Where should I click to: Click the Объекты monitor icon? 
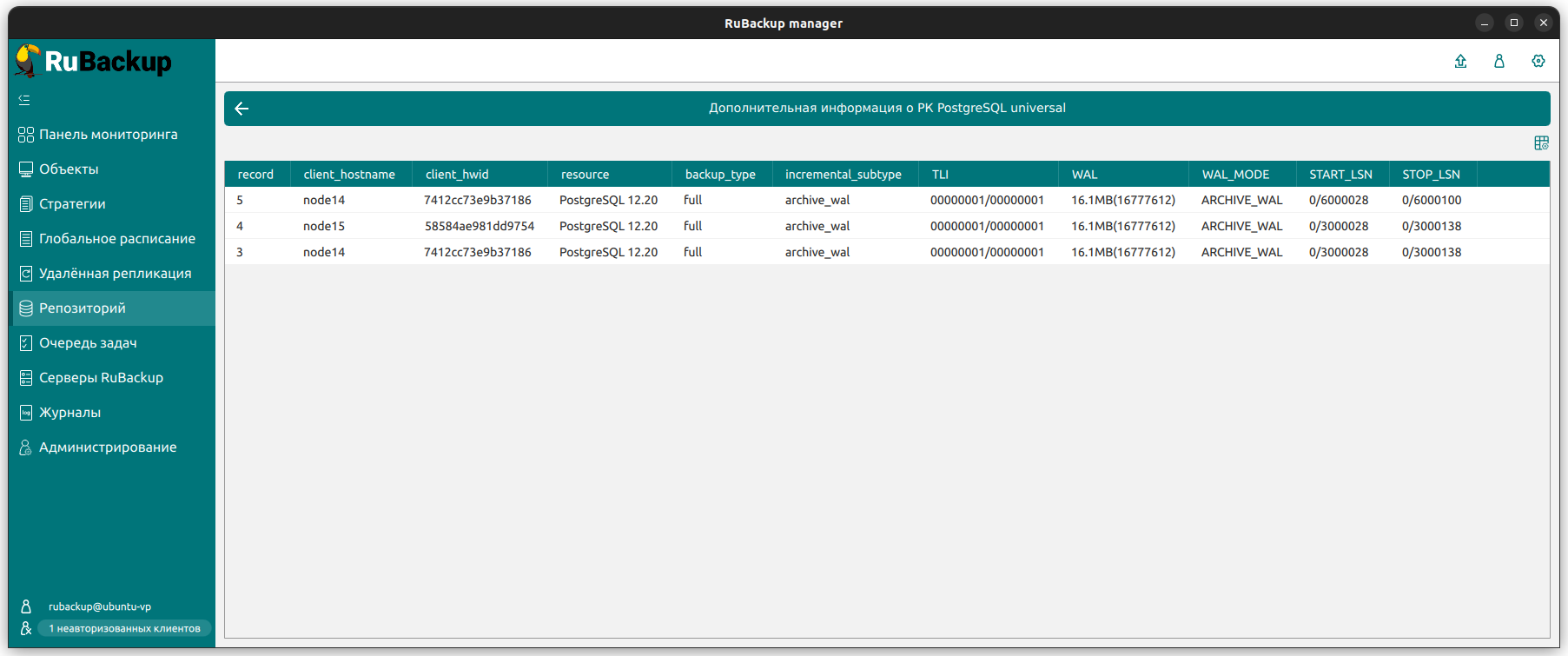pyautogui.click(x=26, y=169)
